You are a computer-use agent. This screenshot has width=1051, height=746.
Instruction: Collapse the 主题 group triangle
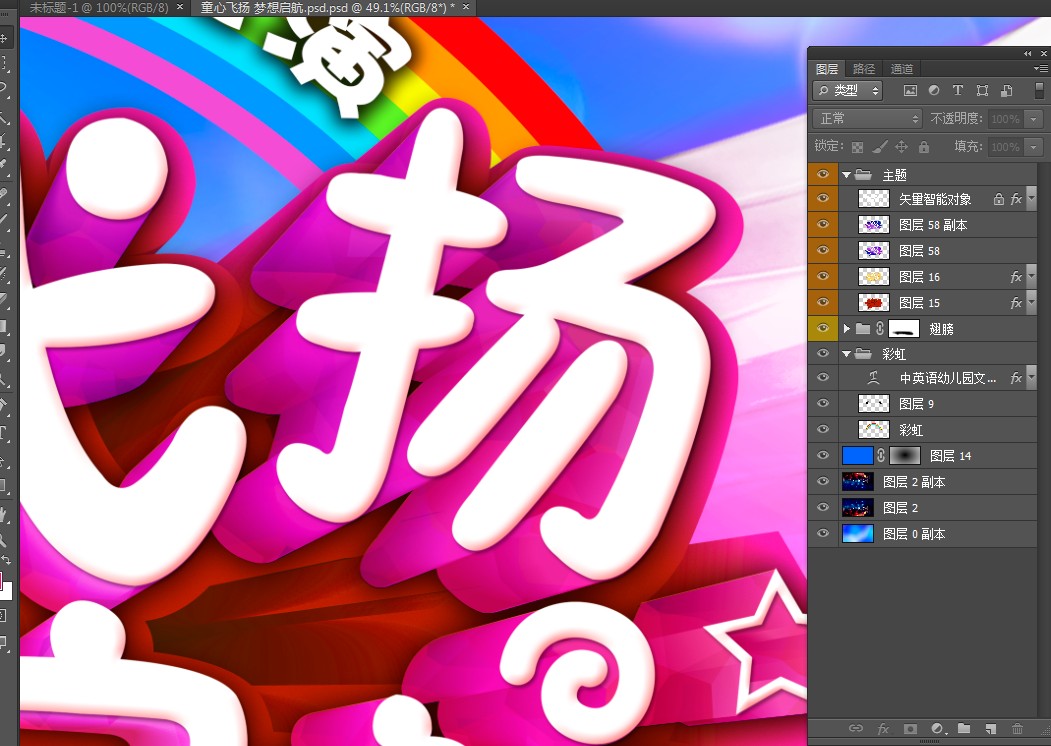pos(847,175)
